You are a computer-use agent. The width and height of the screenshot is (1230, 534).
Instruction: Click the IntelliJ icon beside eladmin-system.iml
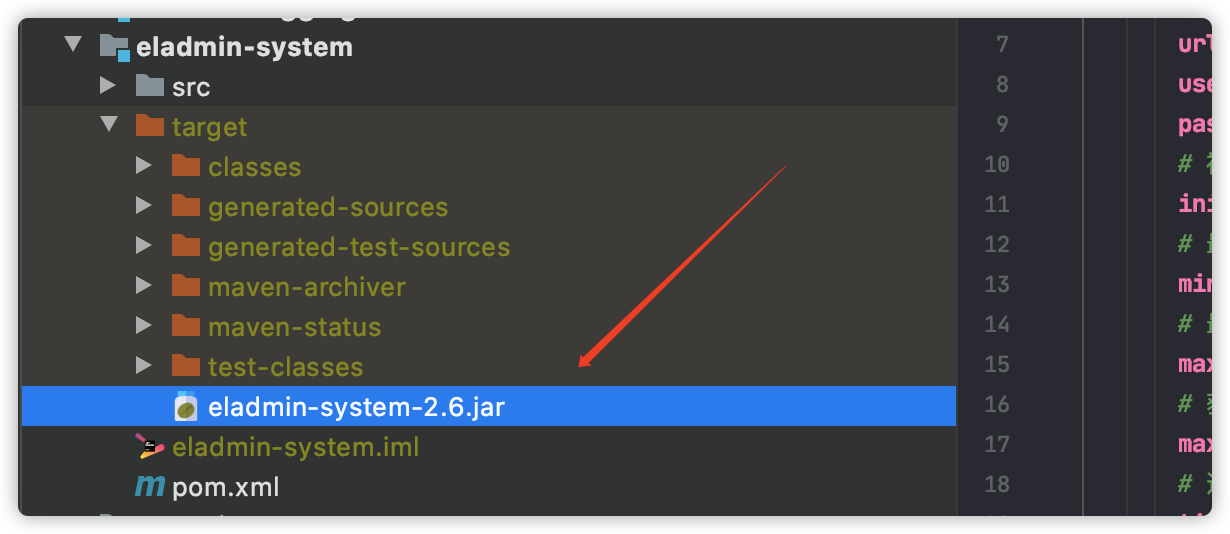(149, 447)
